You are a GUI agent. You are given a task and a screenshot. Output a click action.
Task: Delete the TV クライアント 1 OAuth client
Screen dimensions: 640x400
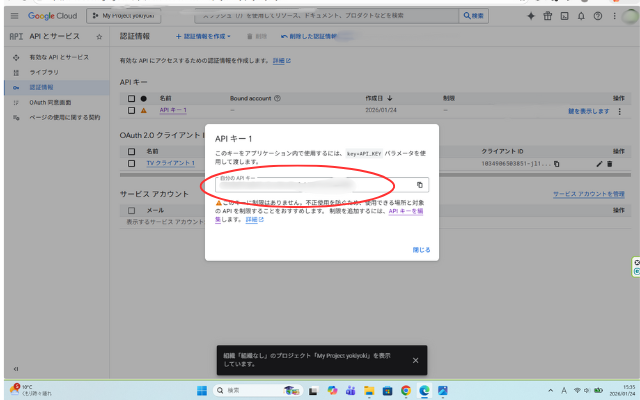click(x=610, y=163)
